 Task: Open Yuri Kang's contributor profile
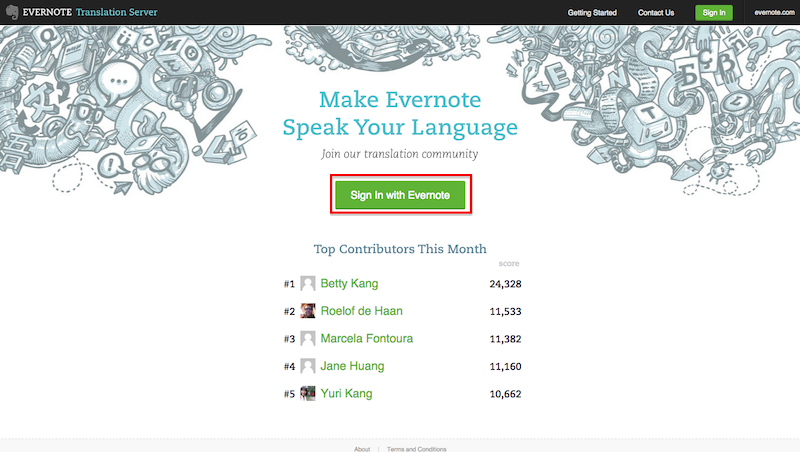pyautogui.click(x=346, y=394)
